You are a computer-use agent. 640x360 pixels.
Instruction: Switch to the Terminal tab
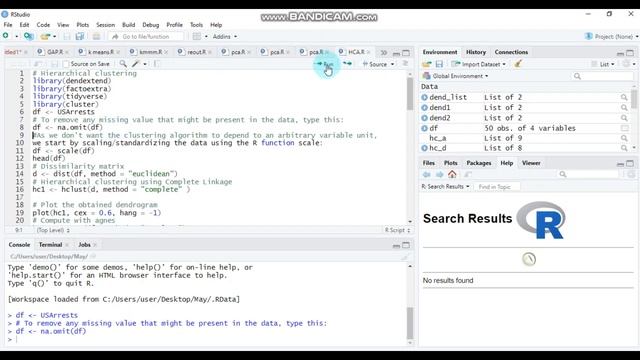(50, 245)
